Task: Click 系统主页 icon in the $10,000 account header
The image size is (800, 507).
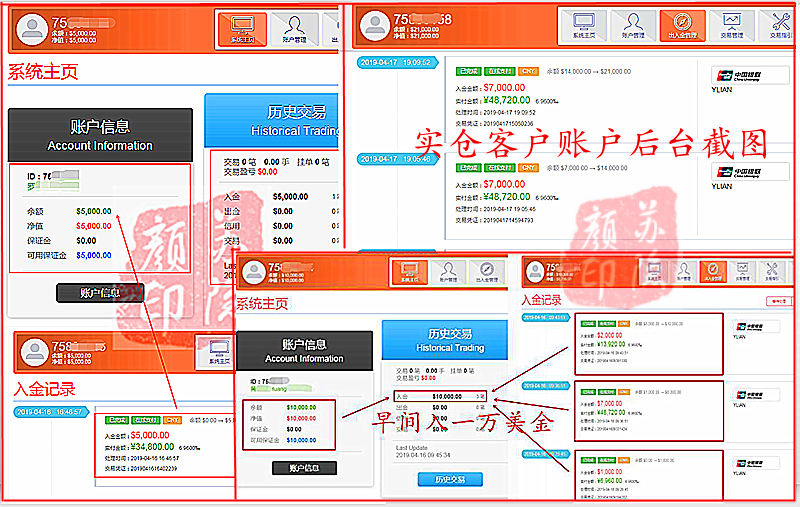Action: pos(408,273)
